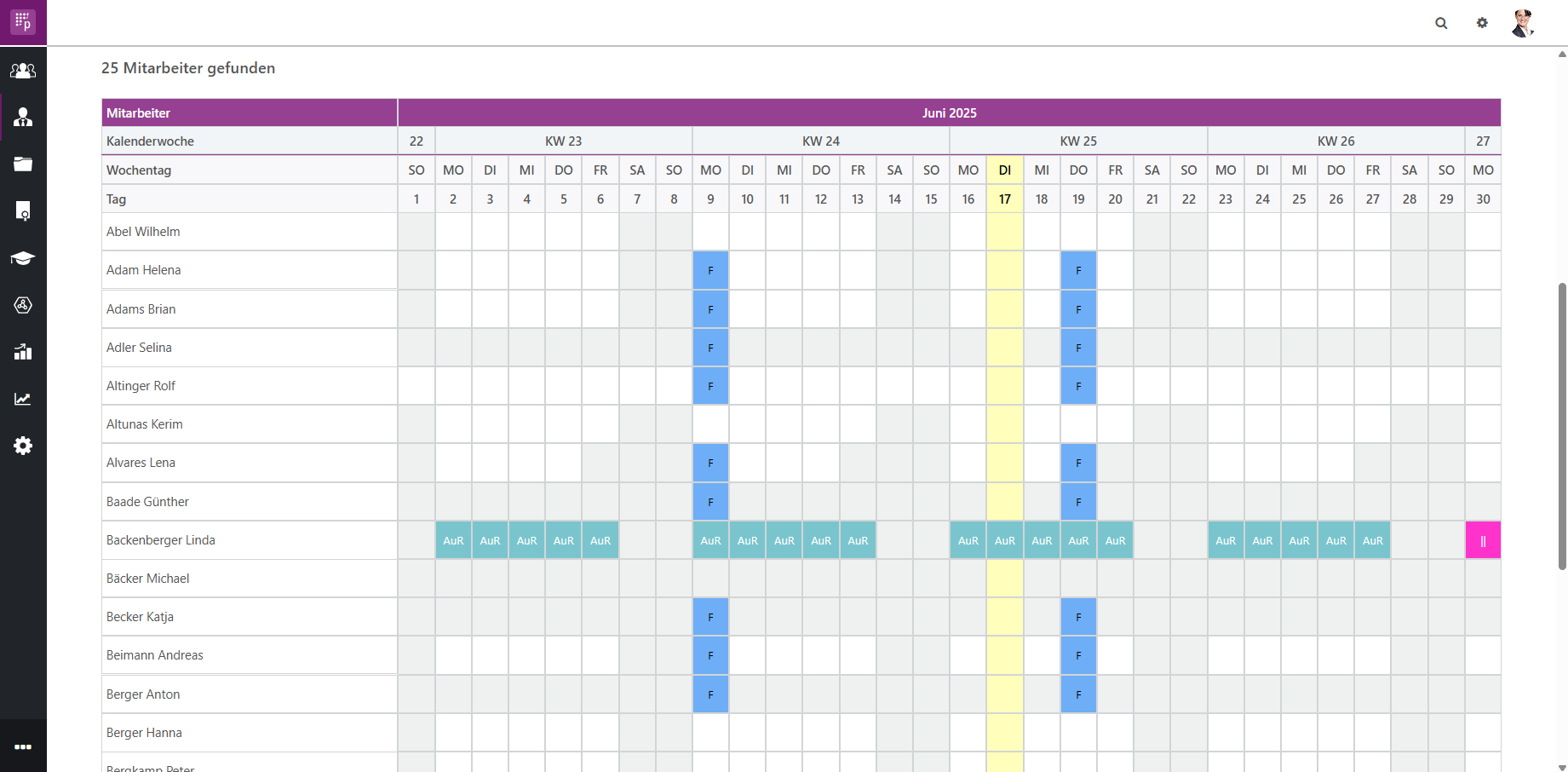Open the certificates document icon

coord(23,211)
